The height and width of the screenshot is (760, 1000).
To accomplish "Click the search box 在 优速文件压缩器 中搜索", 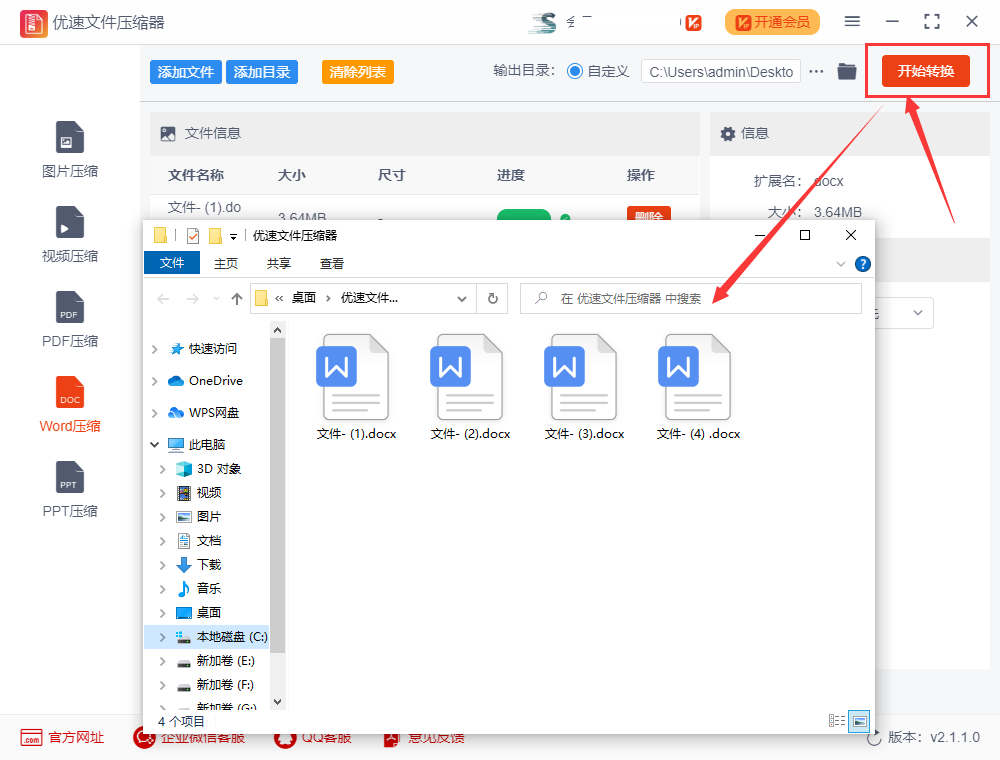I will (x=691, y=298).
